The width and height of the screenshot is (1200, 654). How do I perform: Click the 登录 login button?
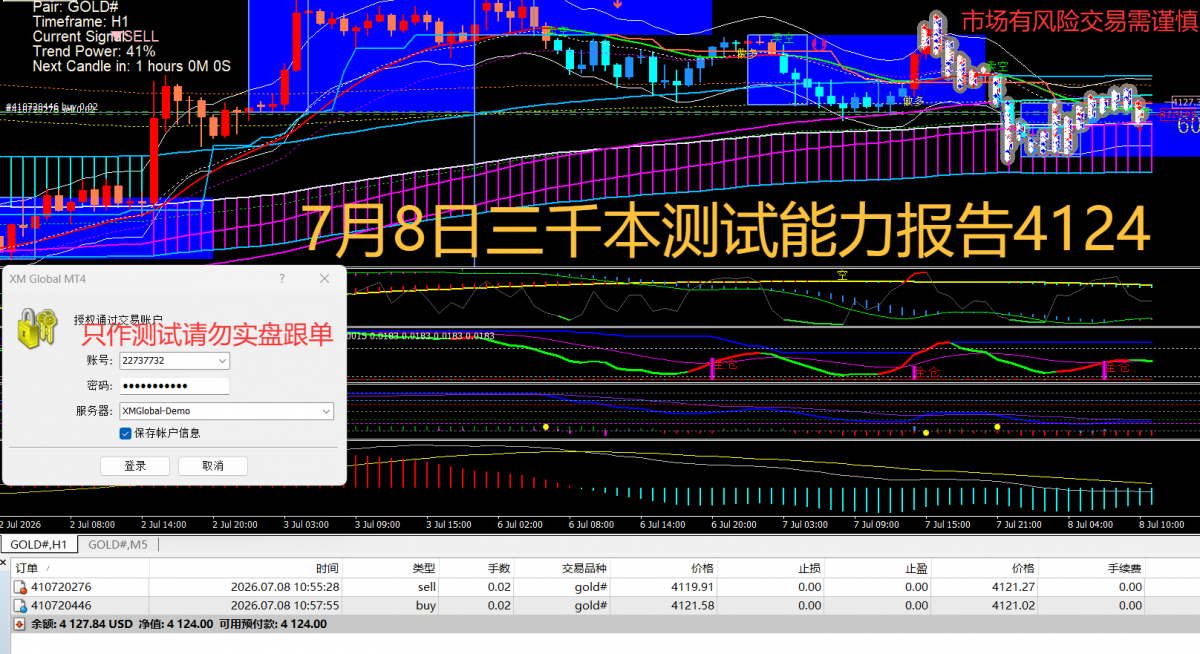[135, 466]
